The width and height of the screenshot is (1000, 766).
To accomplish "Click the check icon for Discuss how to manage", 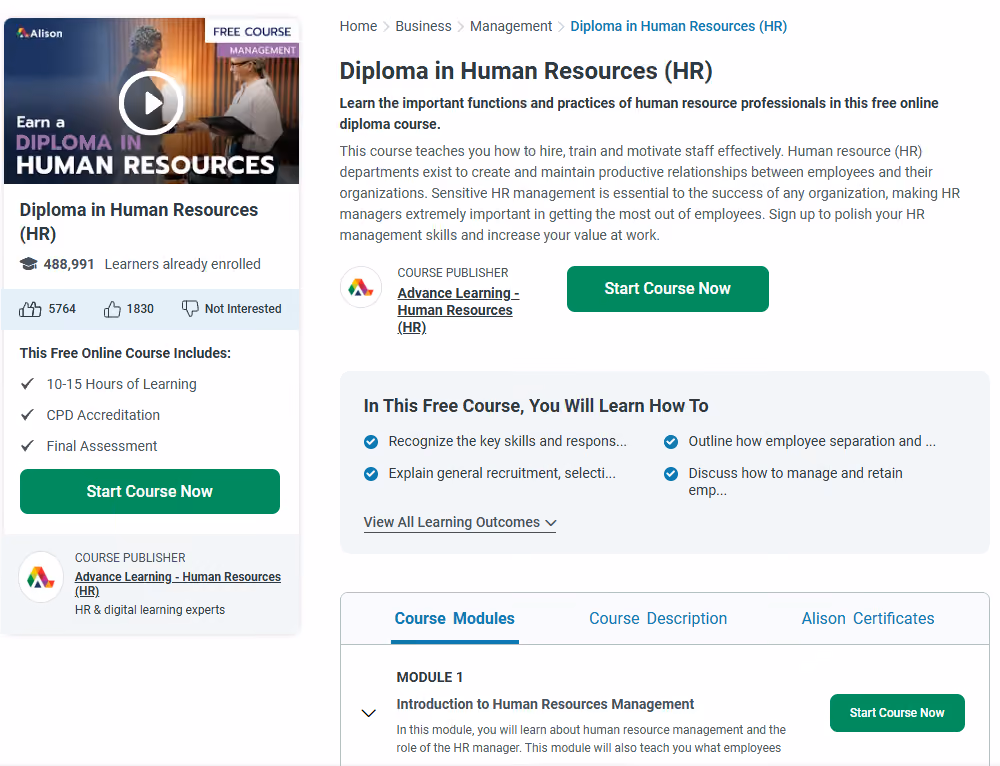I will point(671,474).
